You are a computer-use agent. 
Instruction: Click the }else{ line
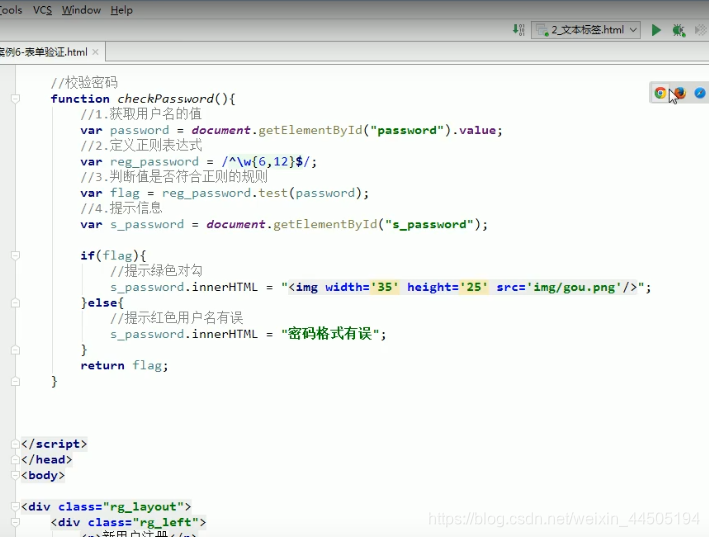tap(102, 302)
